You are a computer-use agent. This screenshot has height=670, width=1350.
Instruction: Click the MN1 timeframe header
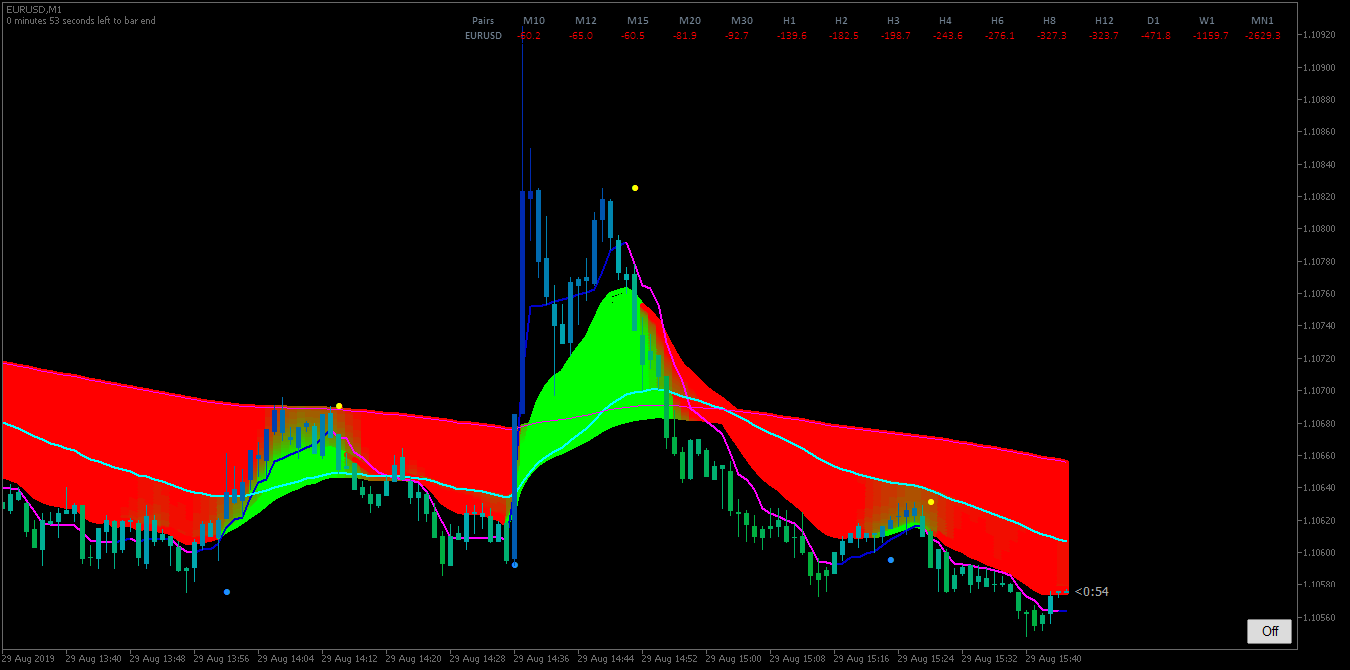coord(1262,20)
